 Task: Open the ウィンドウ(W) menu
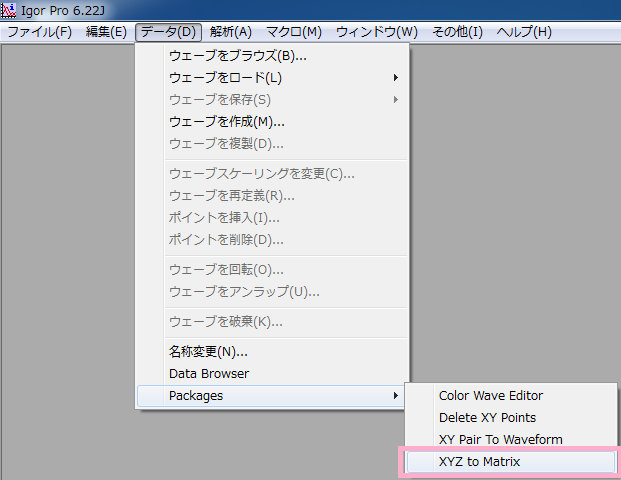(x=377, y=32)
